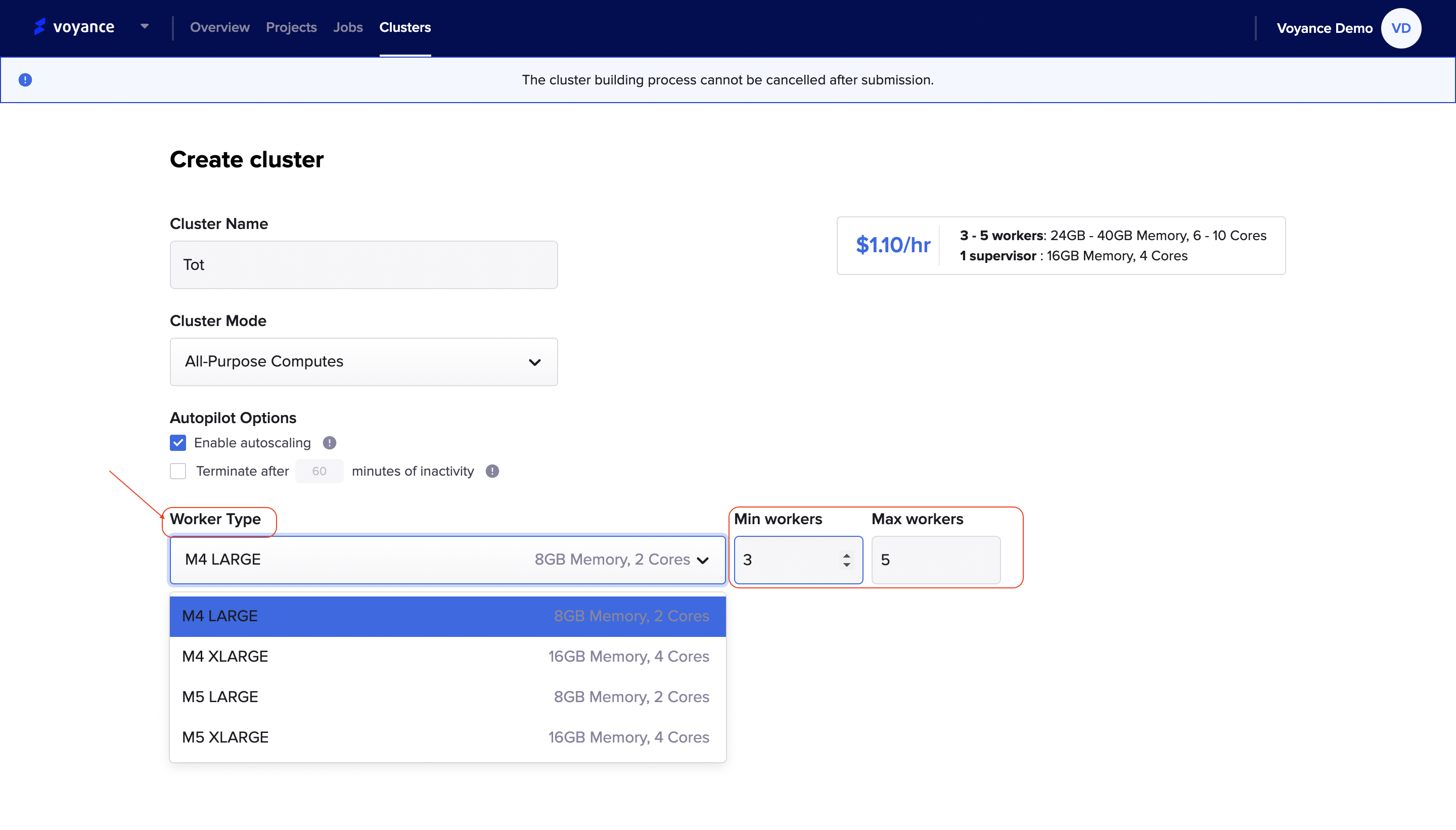Collapse the Worker Type dropdown

[x=447, y=560]
